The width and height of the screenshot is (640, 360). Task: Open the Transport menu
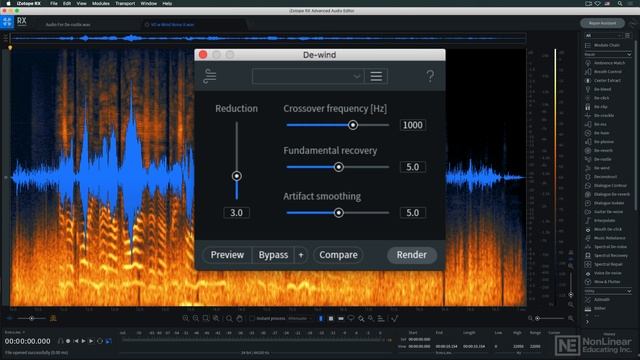point(125,3)
